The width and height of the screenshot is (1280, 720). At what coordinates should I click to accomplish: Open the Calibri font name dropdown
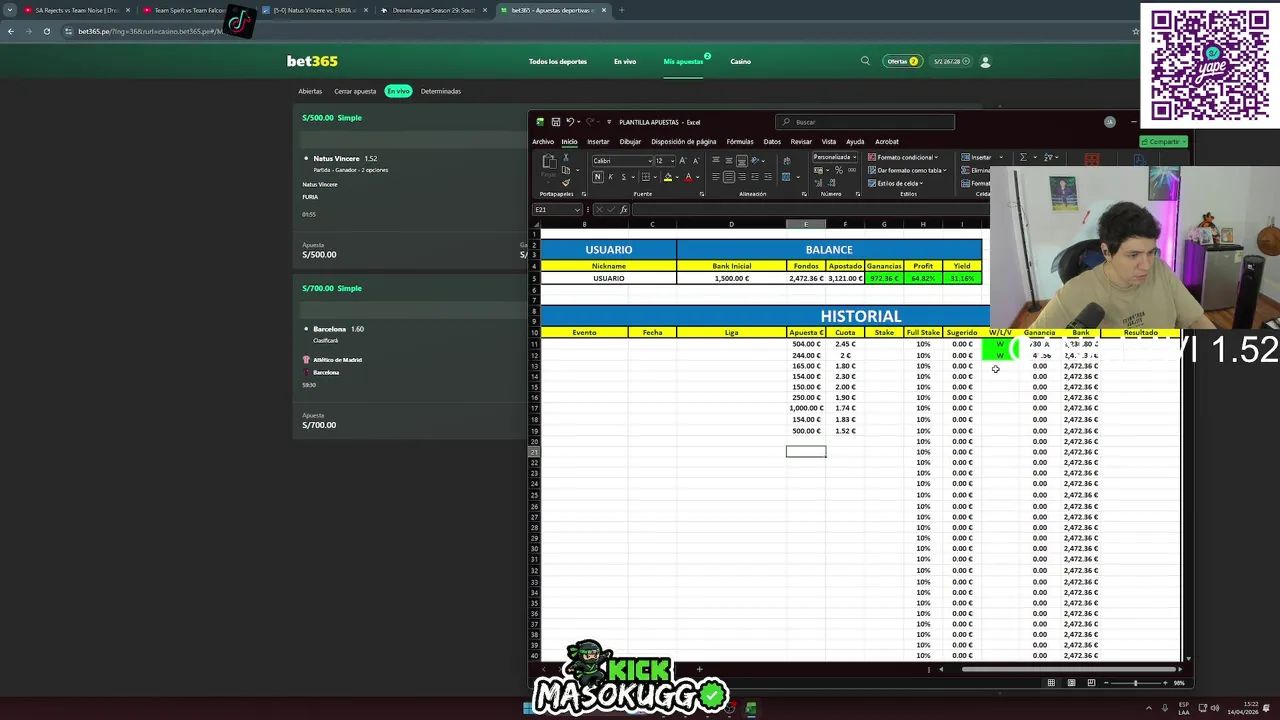(650, 161)
